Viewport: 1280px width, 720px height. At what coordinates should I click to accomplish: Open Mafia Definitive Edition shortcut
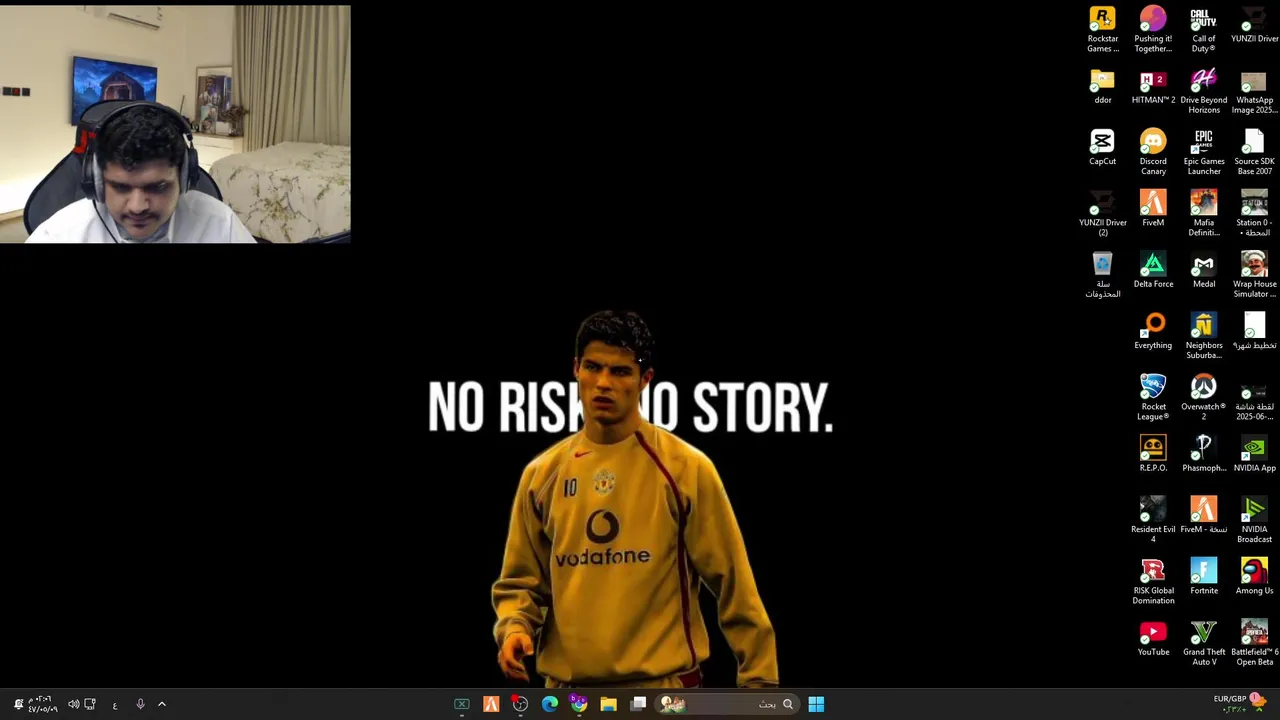[1204, 214]
